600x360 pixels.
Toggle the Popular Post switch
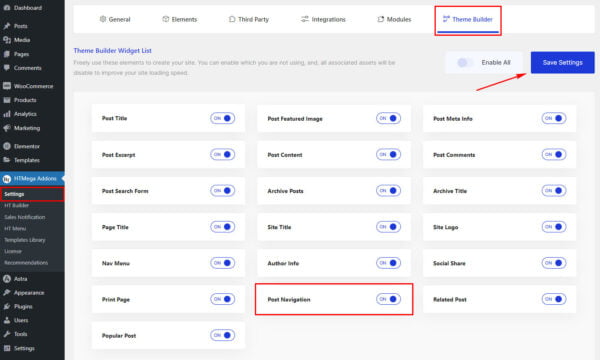click(222, 335)
